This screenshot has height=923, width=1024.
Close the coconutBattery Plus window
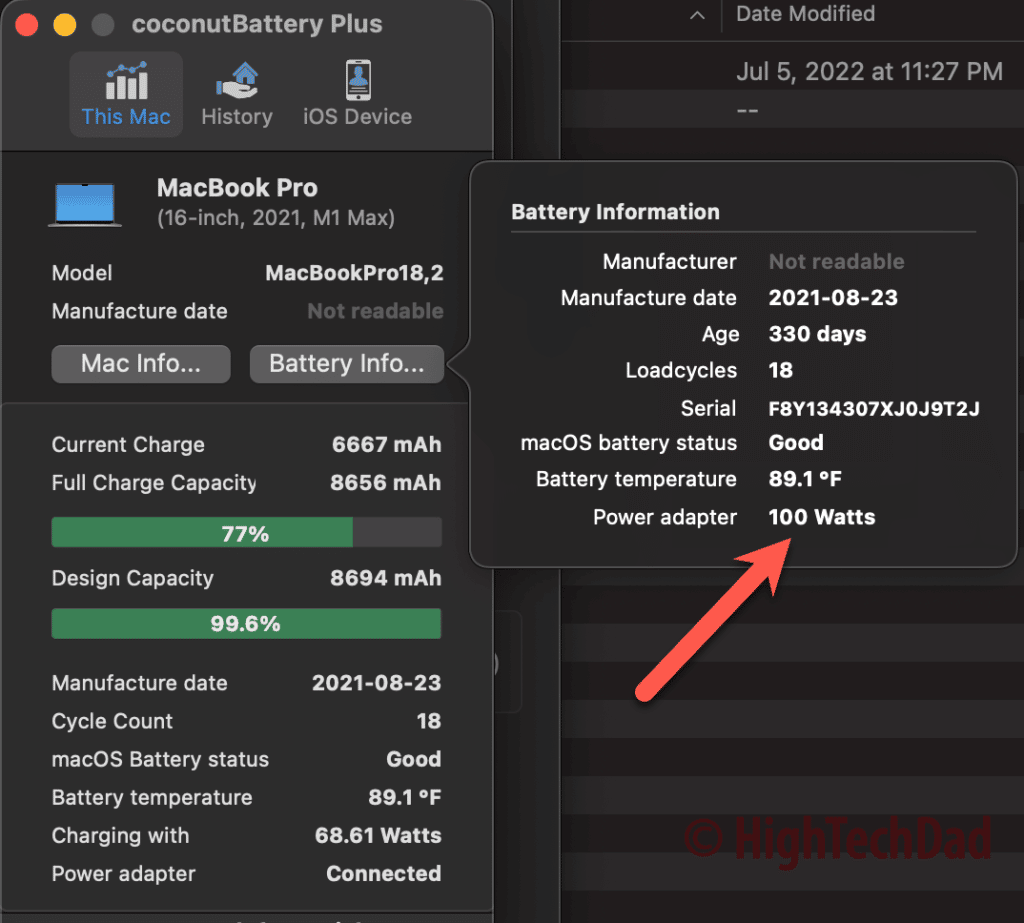click(x=27, y=25)
